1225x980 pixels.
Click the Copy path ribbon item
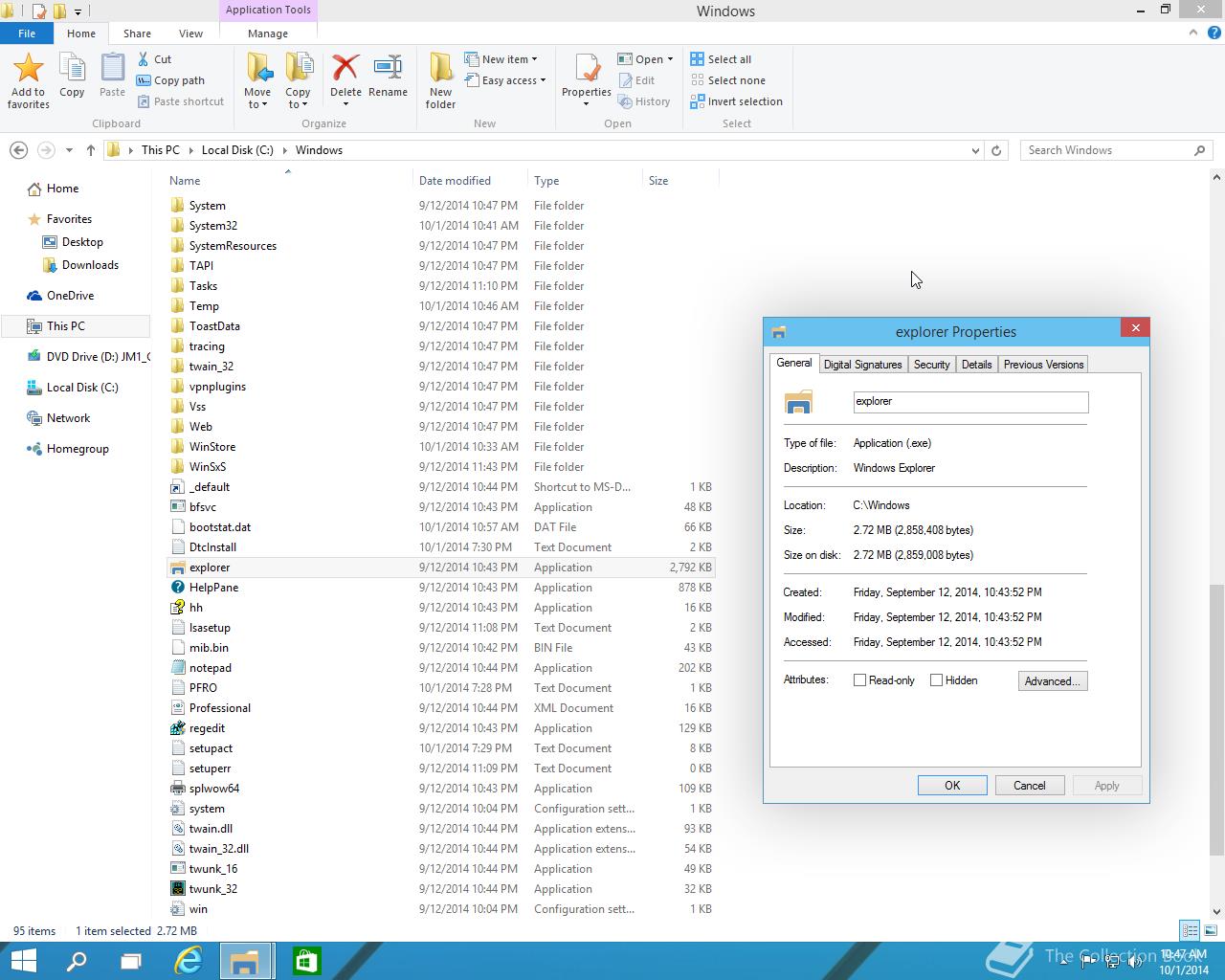point(170,80)
